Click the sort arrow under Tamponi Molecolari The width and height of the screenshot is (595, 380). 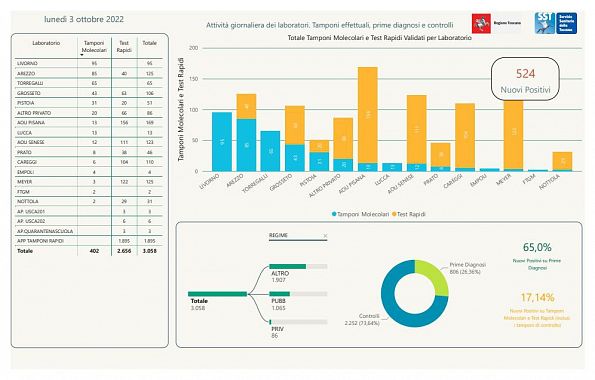(x=82, y=55)
